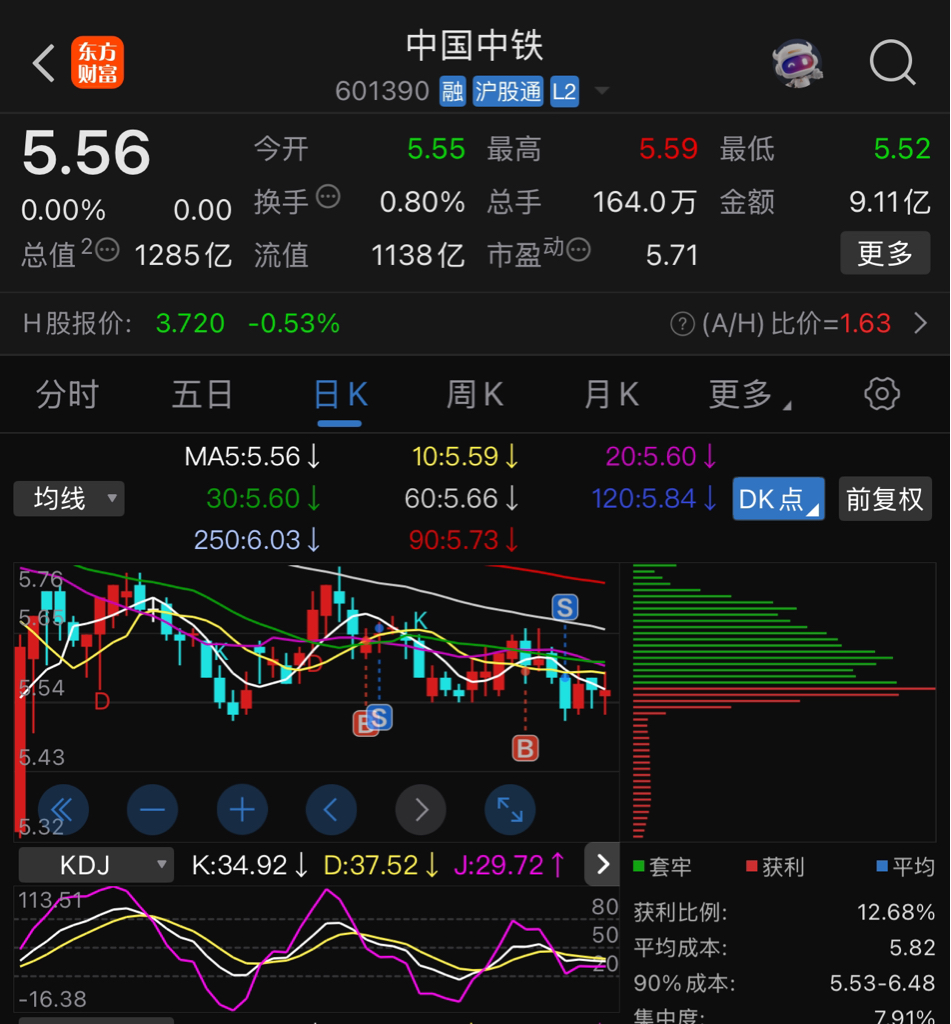The width and height of the screenshot is (951, 1024).
Task: Expand the 更多 chart period menu
Action: 750,394
